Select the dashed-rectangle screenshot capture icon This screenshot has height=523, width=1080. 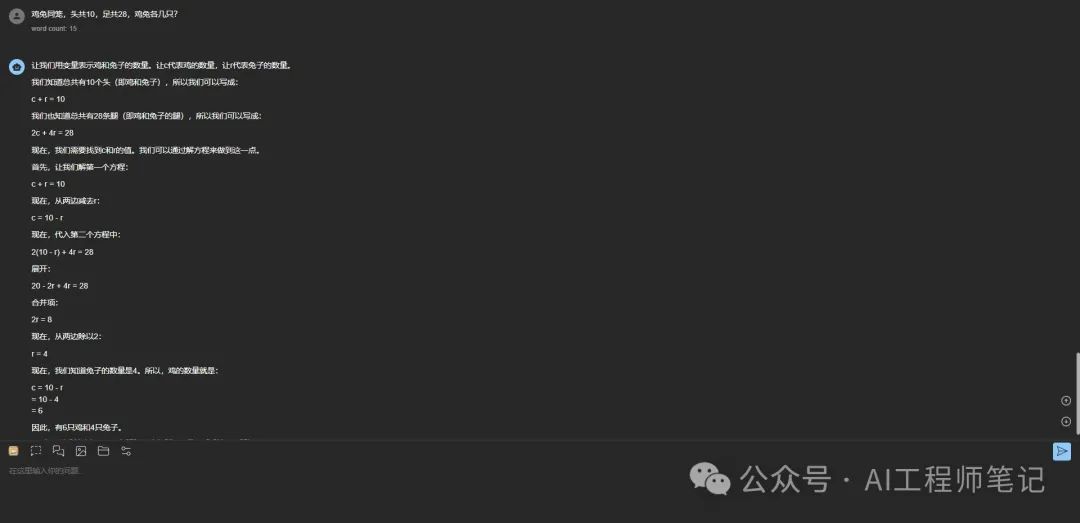click(x=36, y=451)
